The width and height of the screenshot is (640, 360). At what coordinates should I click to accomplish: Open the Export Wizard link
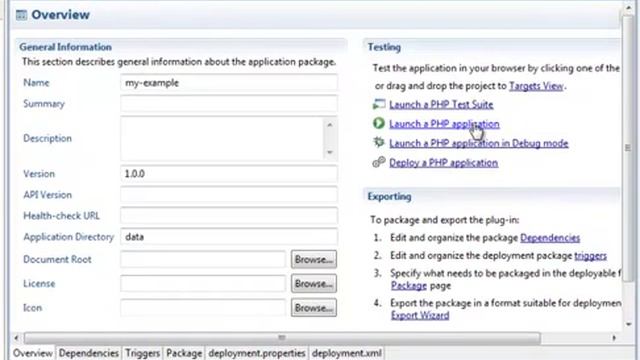coord(420,316)
